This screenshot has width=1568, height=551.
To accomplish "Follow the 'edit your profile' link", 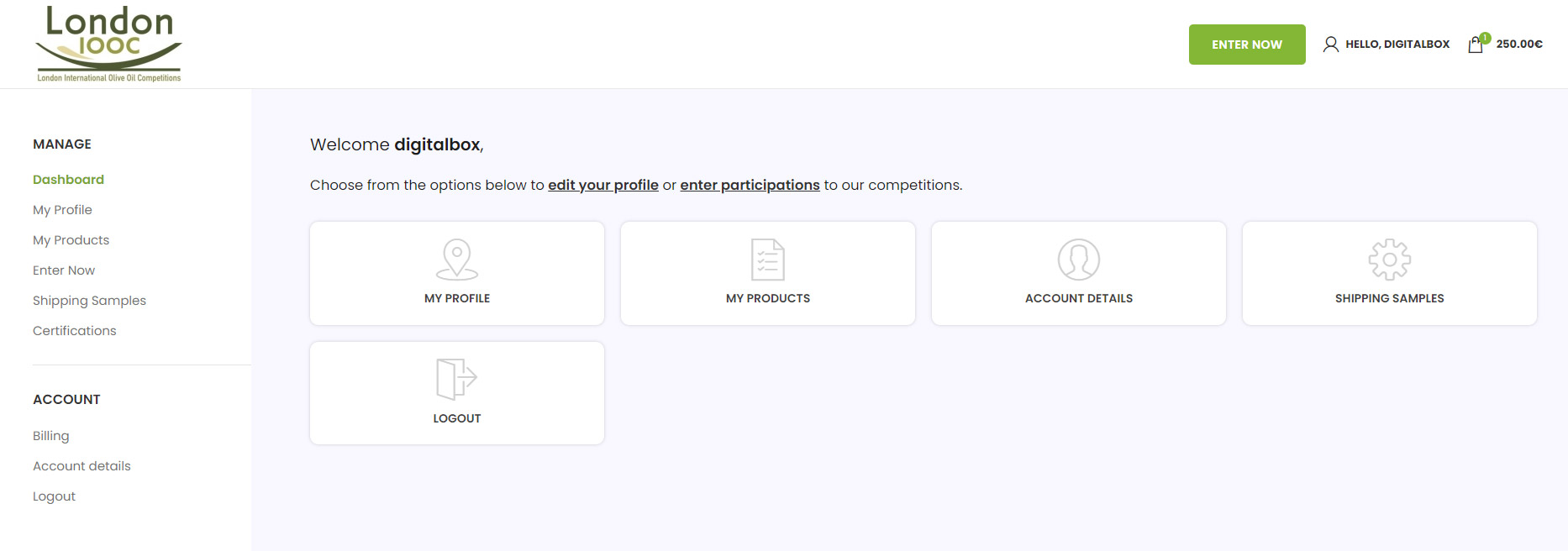I will (x=603, y=185).
